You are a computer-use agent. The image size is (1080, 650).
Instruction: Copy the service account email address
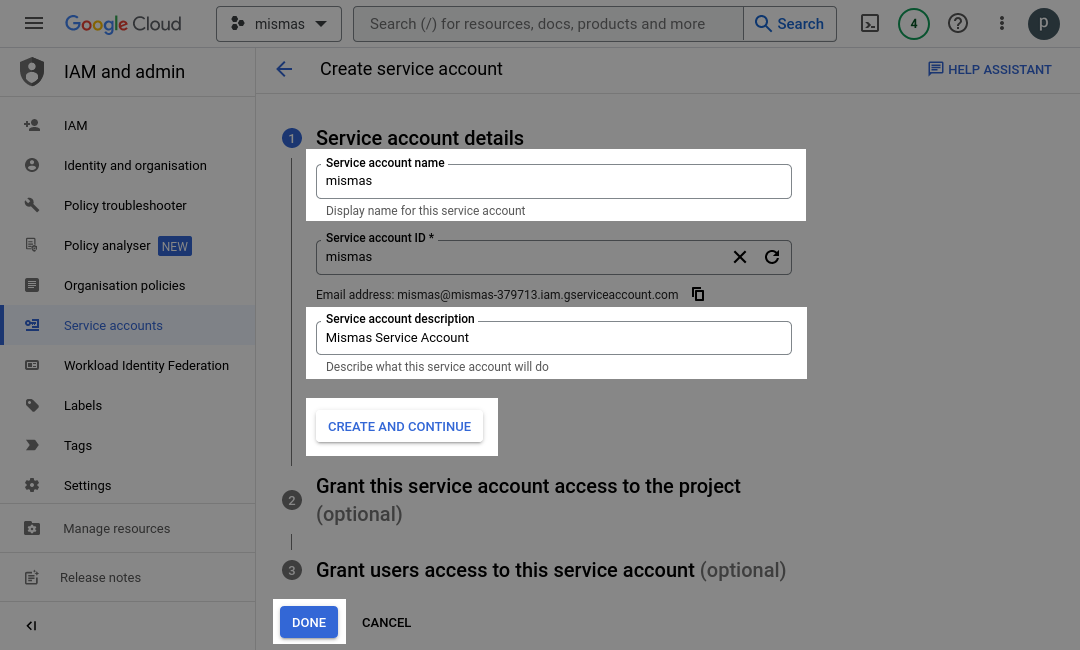click(x=698, y=294)
